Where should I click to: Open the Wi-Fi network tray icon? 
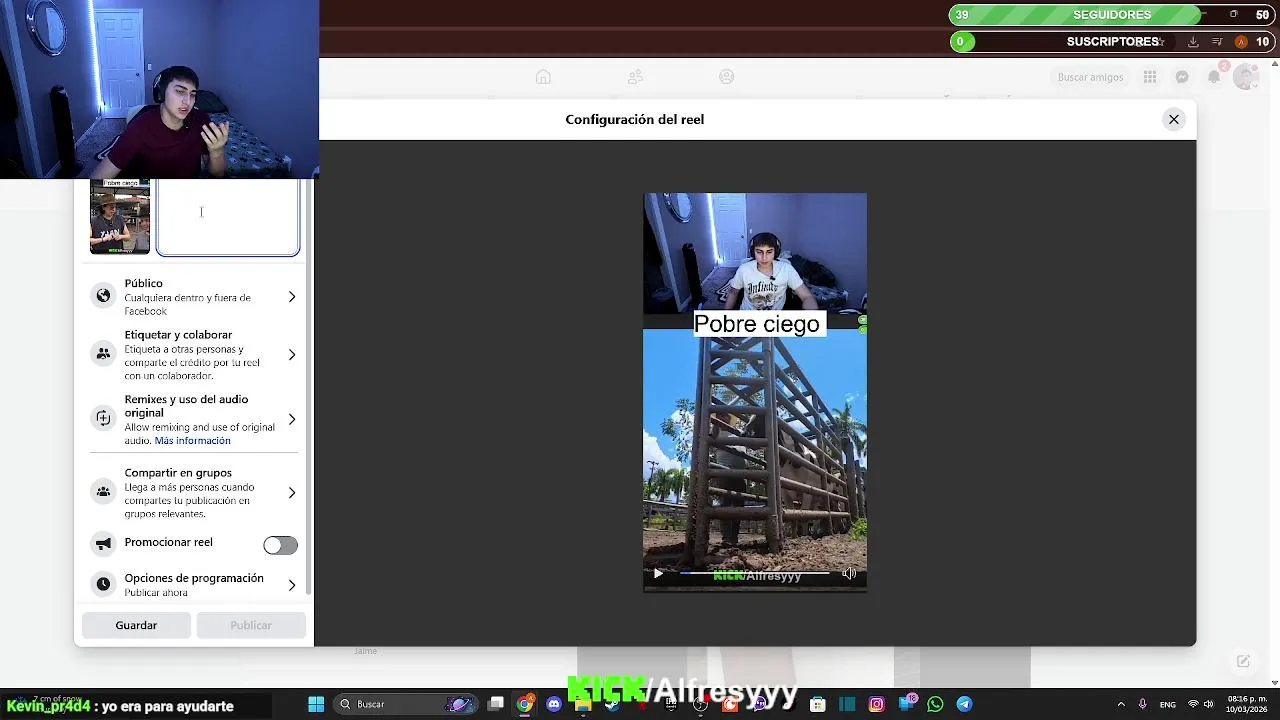coord(1192,704)
